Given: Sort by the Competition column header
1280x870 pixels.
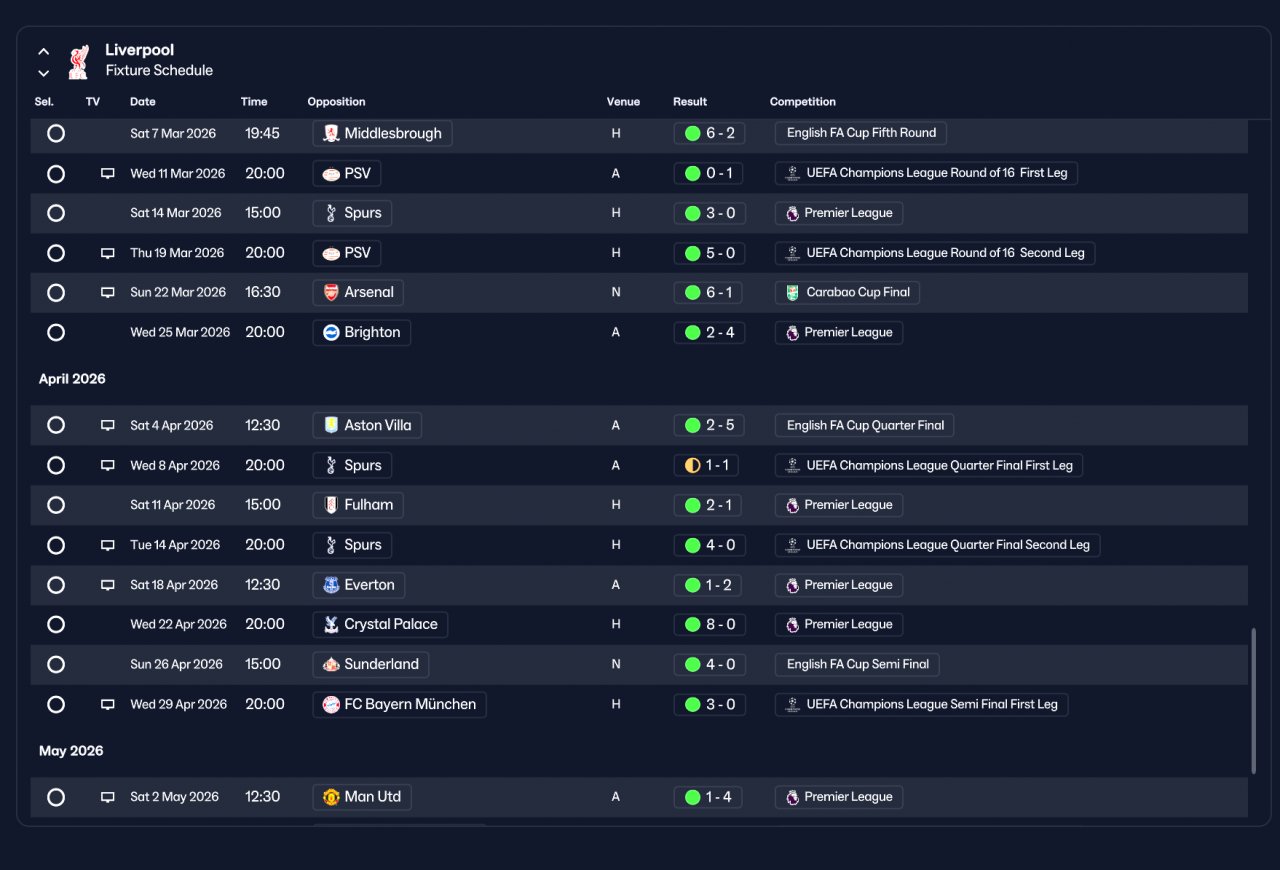Looking at the screenshot, I should [803, 102].
